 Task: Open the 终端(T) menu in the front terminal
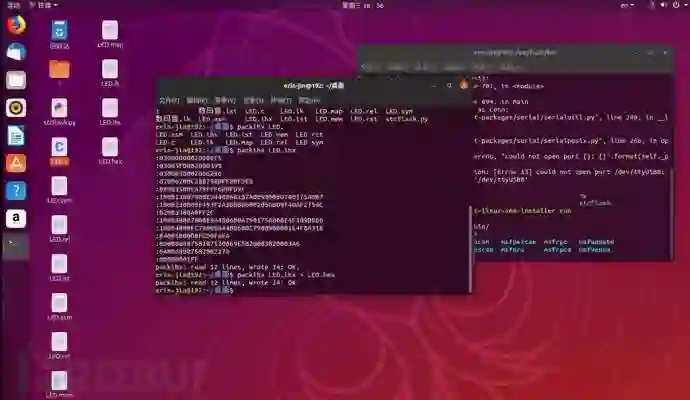coord(281,100)
